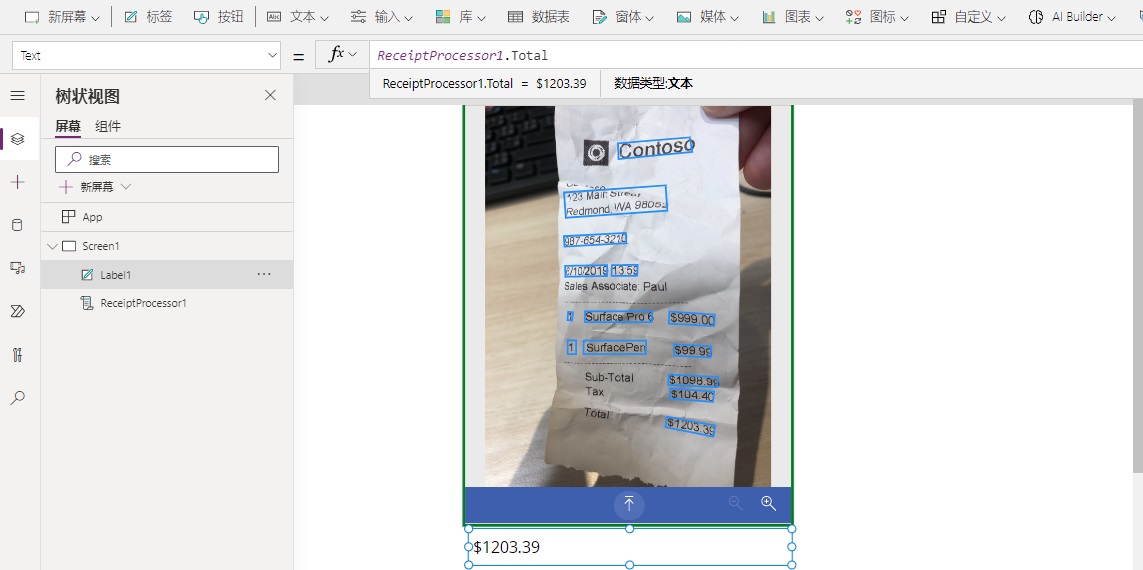Switch to the 屏幕 tab
1143x570 pixels.
point(68,127)
